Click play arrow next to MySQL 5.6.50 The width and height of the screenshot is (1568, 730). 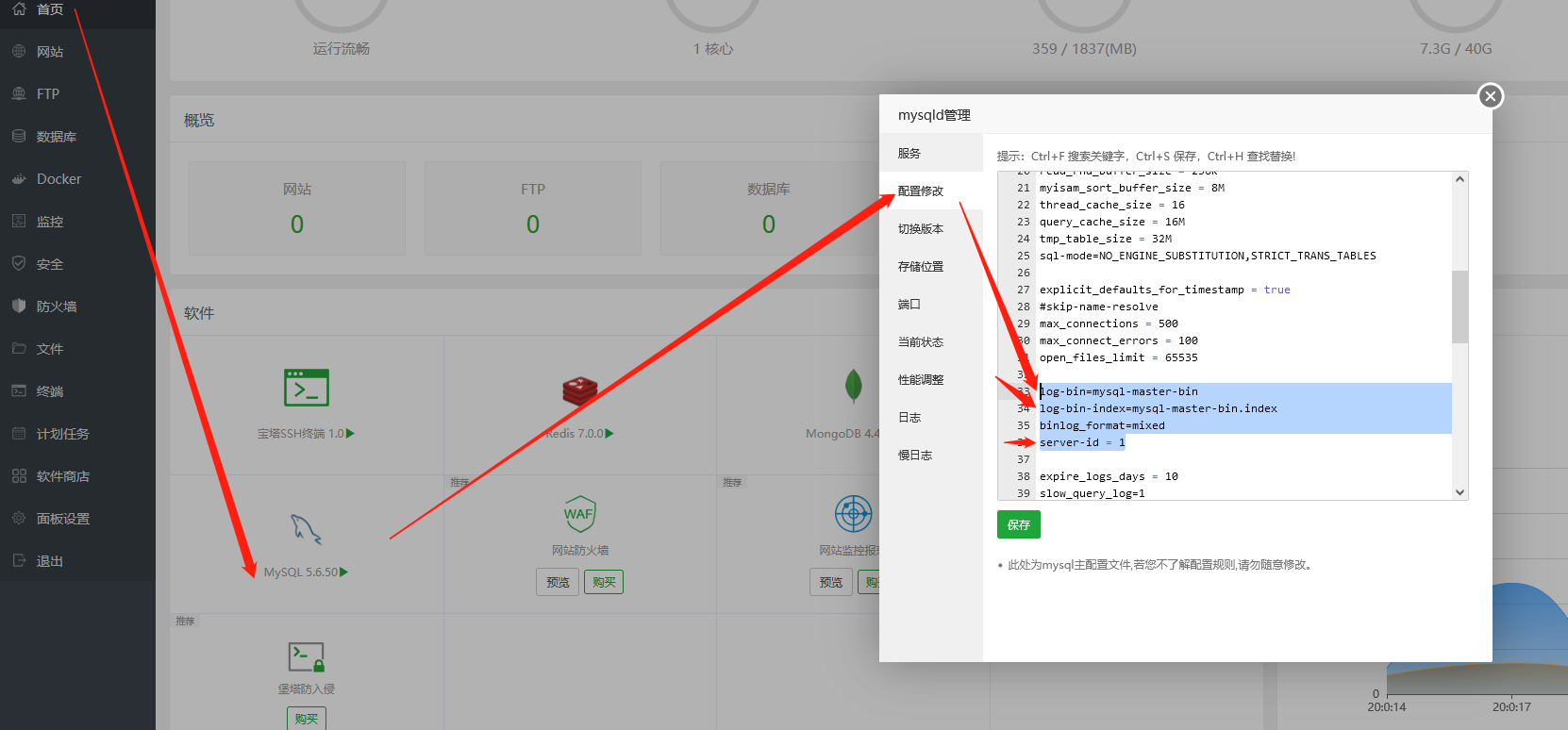[x=344, y=572]
